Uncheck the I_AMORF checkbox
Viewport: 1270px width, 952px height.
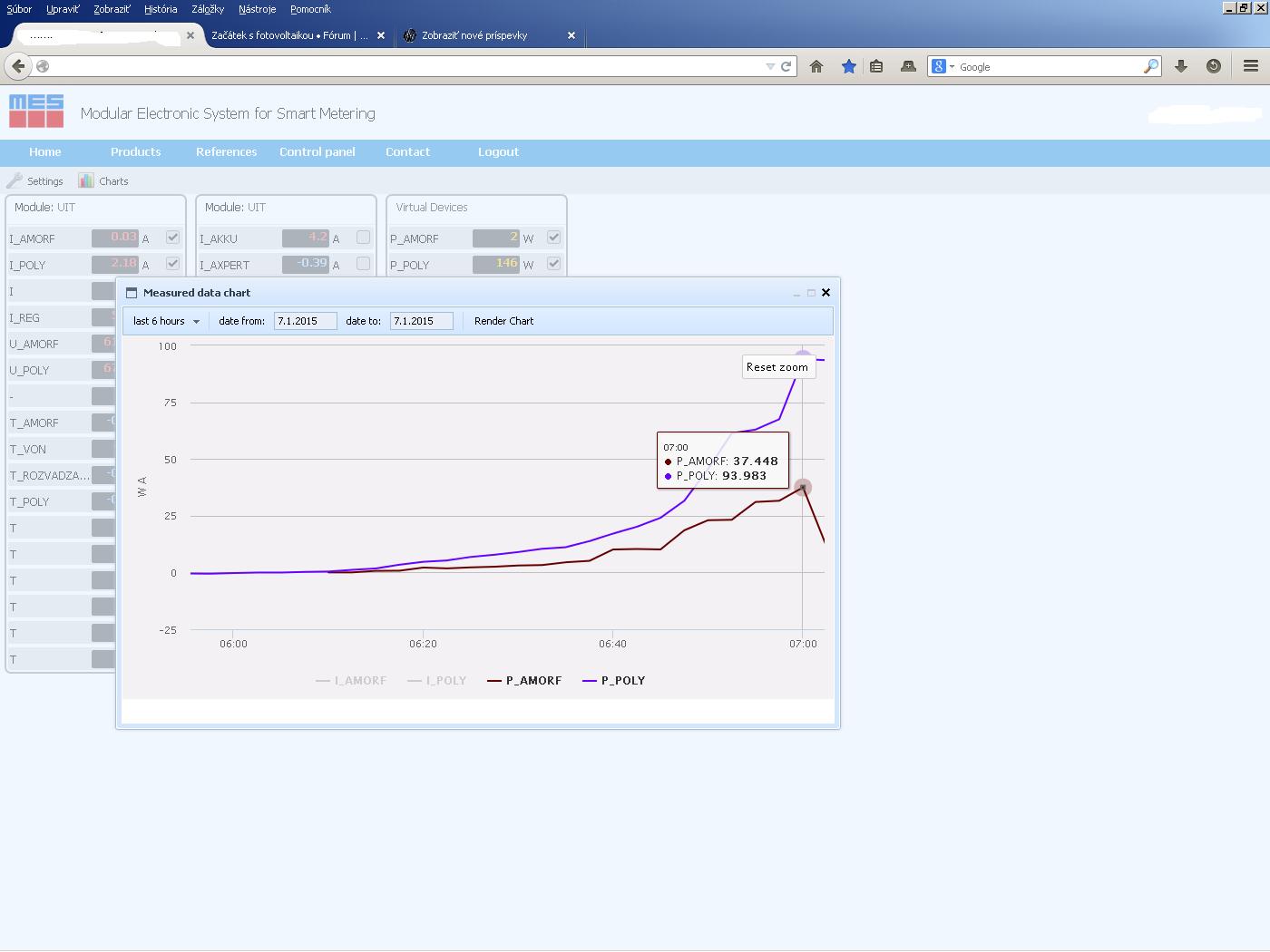(x=172, y=238)
